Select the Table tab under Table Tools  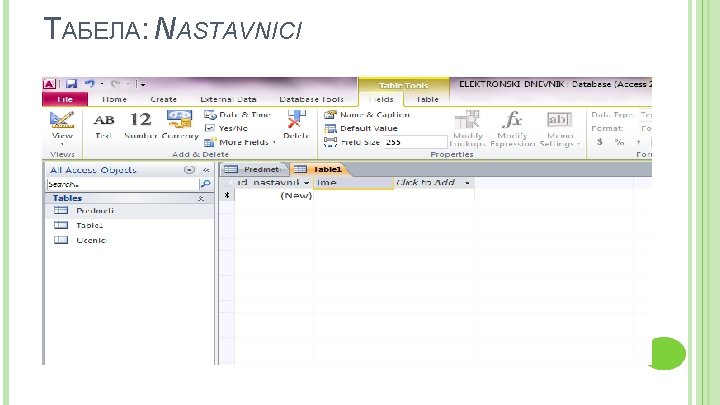[428, 99]
